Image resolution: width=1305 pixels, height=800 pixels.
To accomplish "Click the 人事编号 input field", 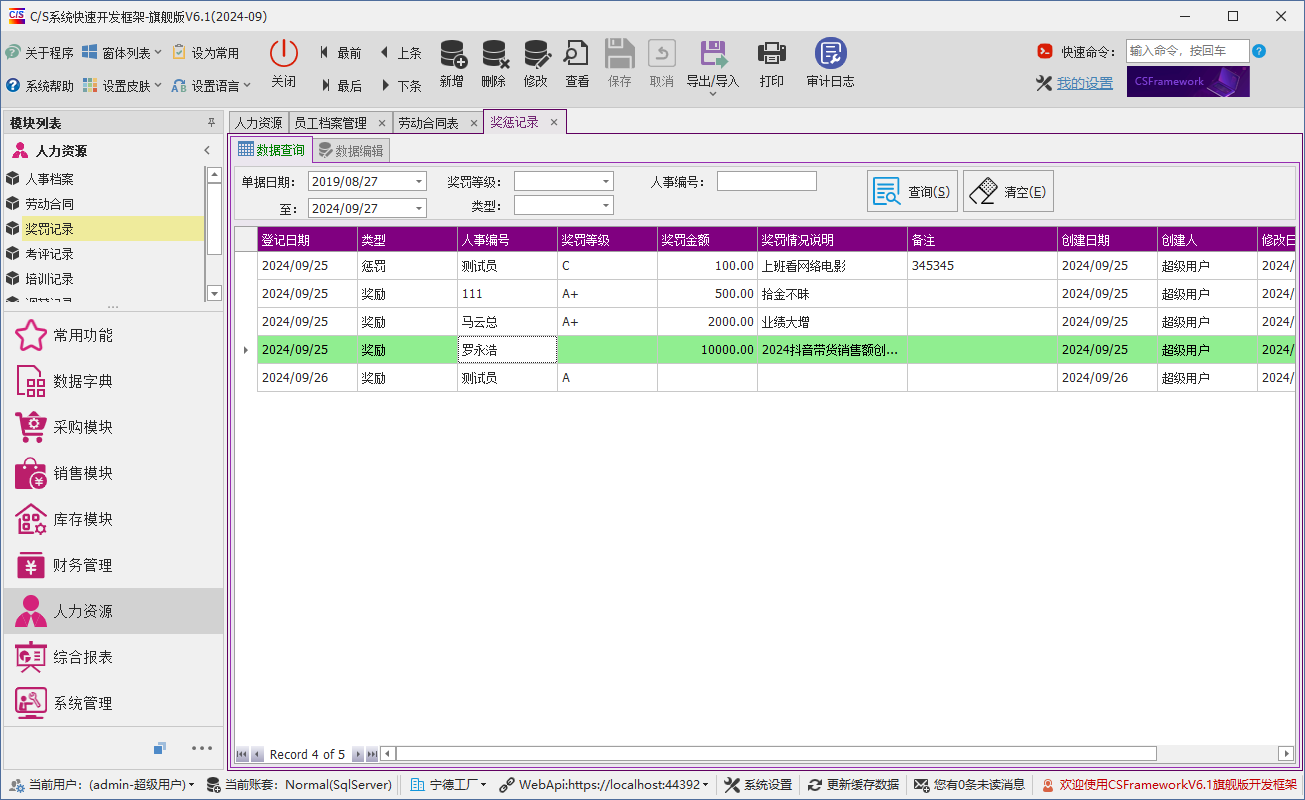I will [x=767, y=181].
